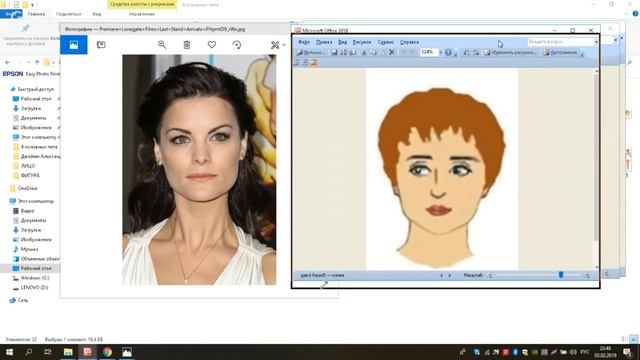Open the Сервис menu in Picture Manager
Screen dimensions: 640x360
point(385,42)
